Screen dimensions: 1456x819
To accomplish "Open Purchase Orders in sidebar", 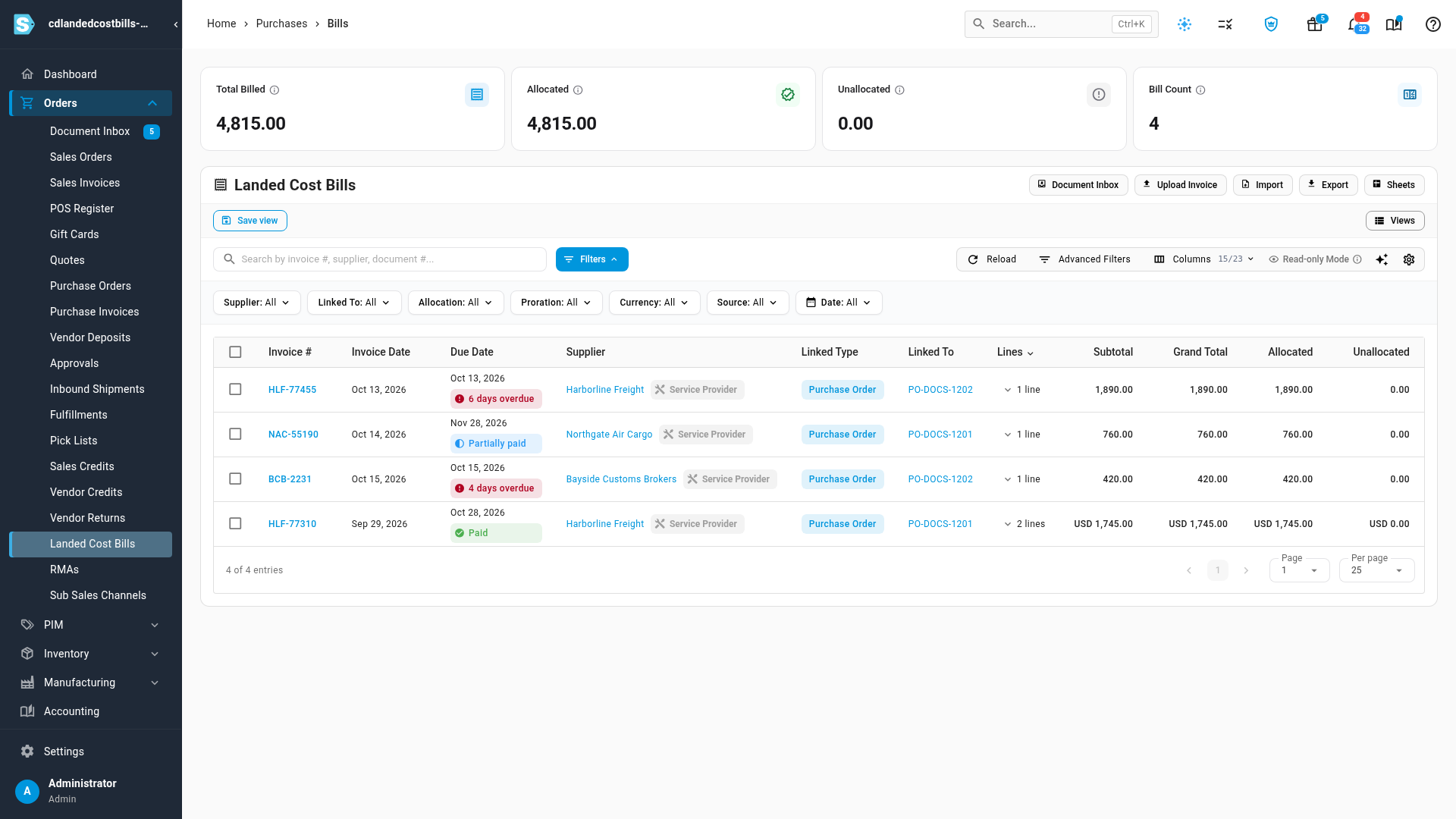I will (x=90, y=286).
